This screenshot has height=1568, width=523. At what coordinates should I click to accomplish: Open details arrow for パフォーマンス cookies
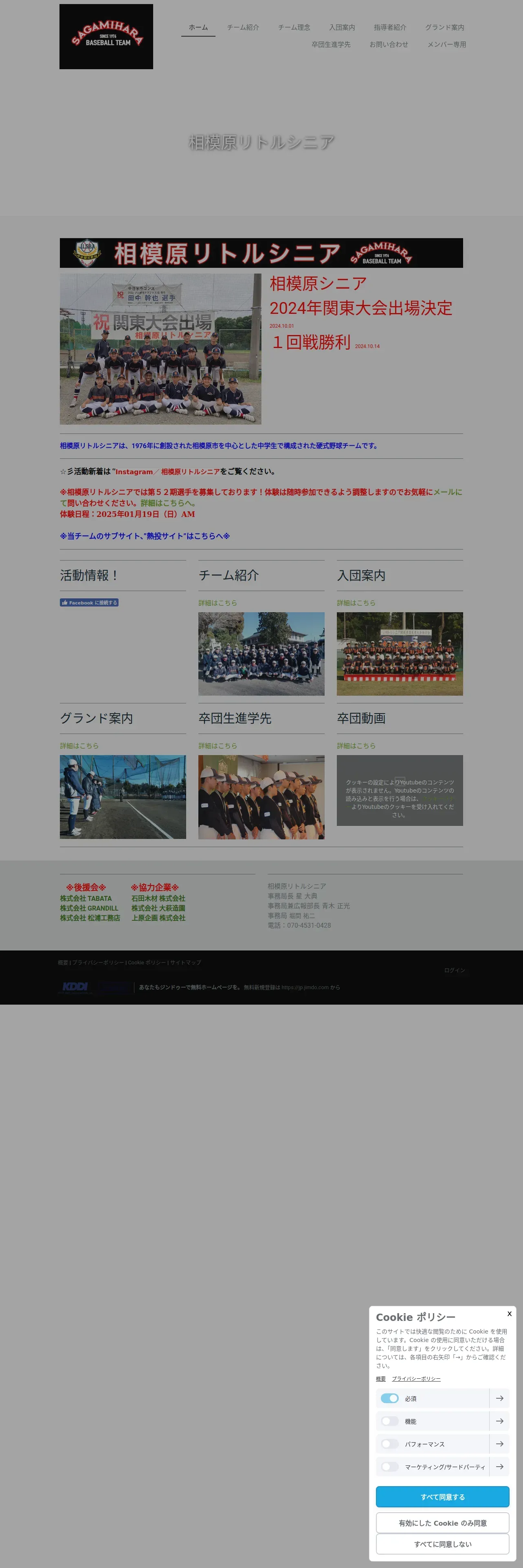[499, 1444]
